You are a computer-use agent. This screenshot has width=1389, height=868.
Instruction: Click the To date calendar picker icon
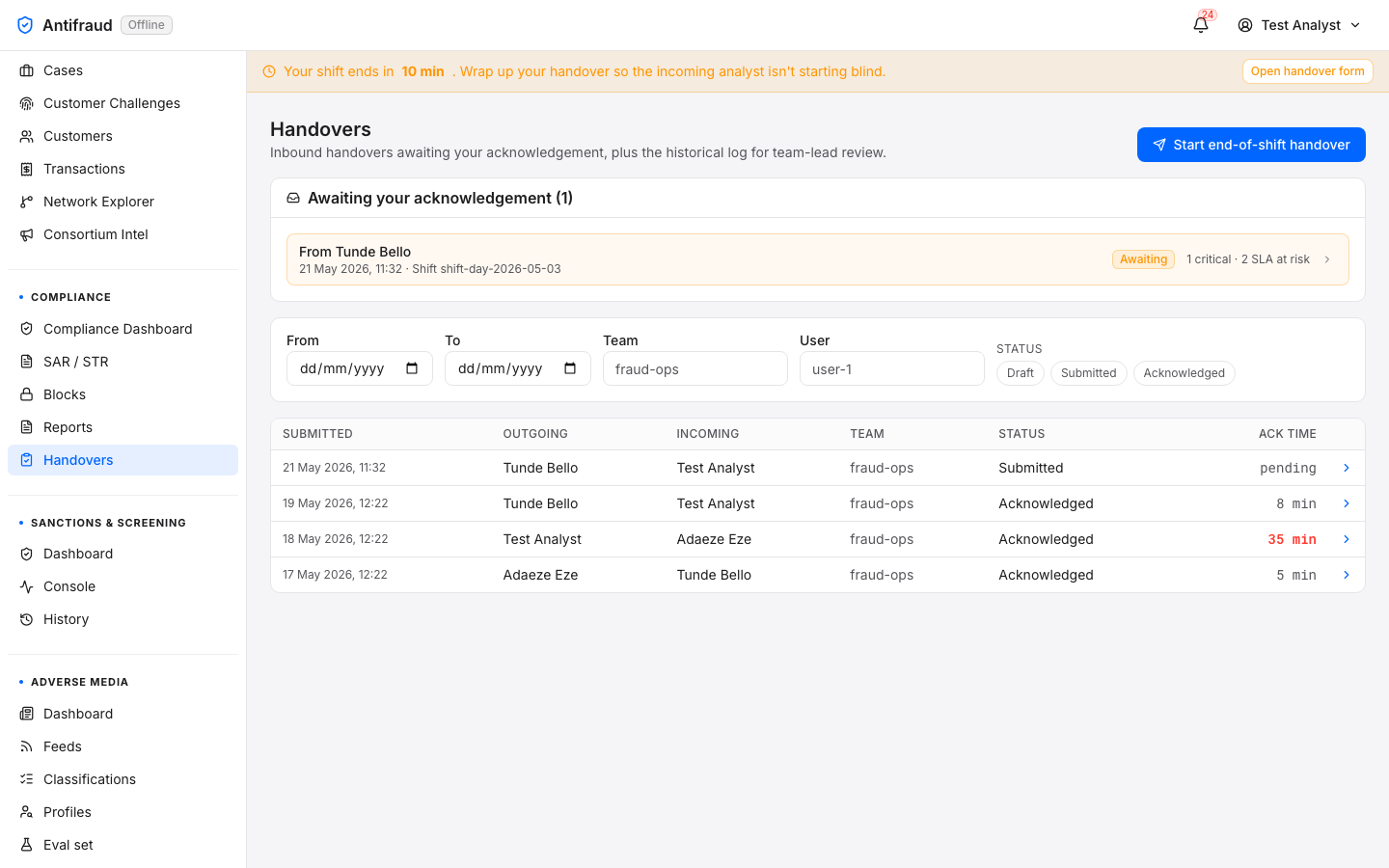[570, 368]
